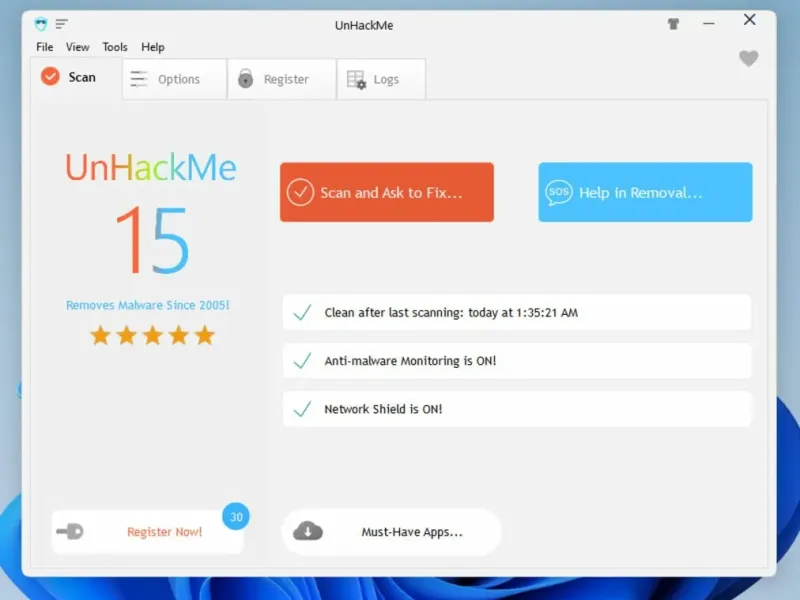The width and height of the screenshot is (800, 600).
Task: Click the Removes Malware Since 2005 link
Action: 148,305
